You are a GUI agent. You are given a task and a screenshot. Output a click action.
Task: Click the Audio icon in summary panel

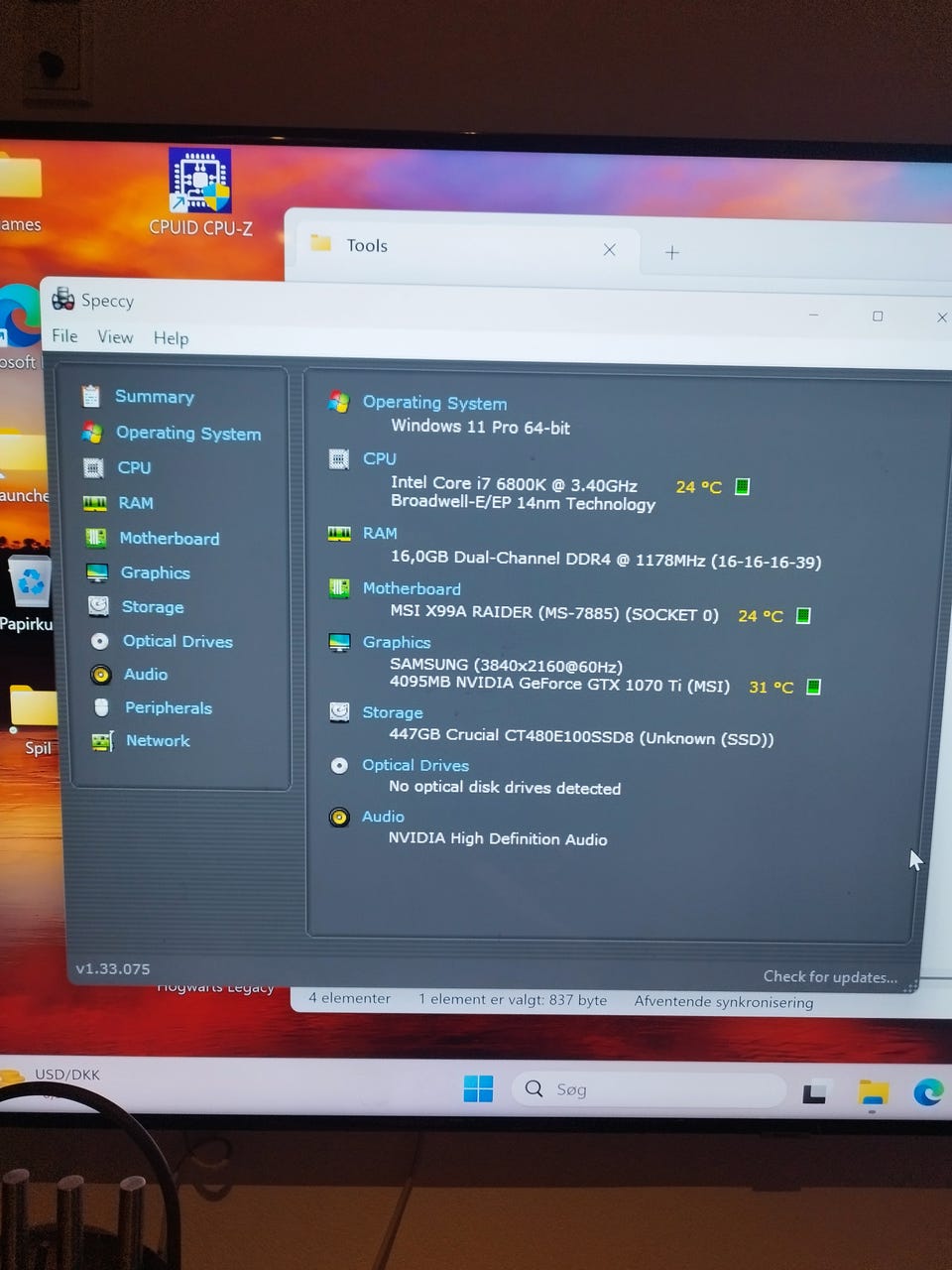click(x=339, y=818)
